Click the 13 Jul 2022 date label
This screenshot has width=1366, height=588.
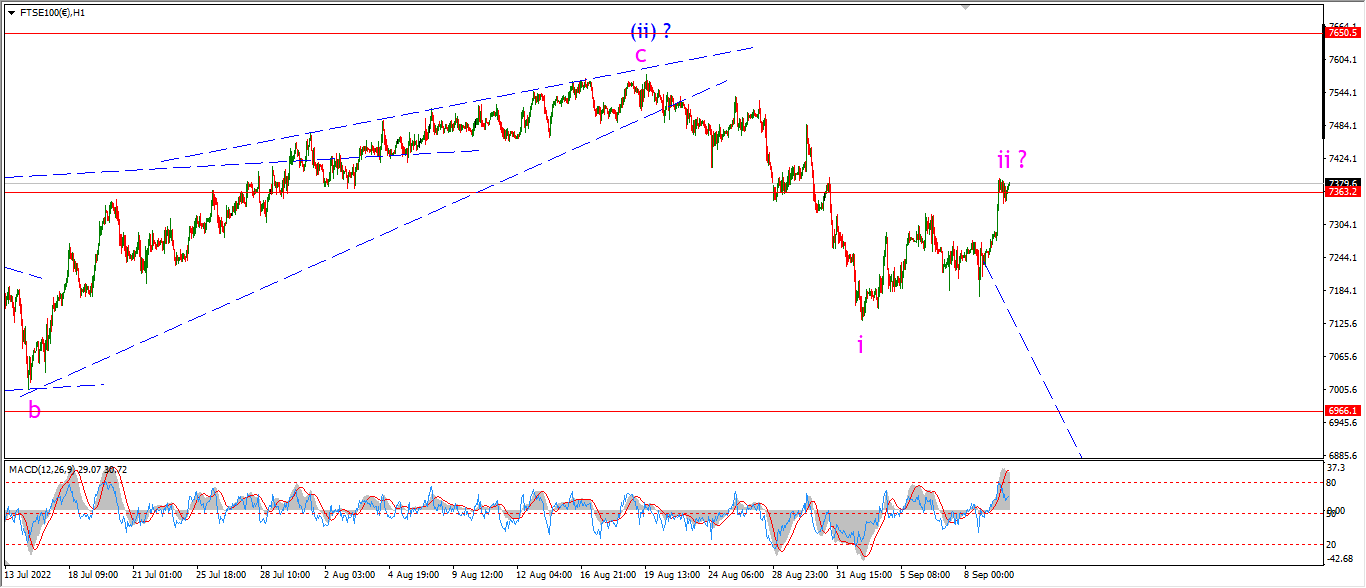pyautogui.click(x=30, y=575)
